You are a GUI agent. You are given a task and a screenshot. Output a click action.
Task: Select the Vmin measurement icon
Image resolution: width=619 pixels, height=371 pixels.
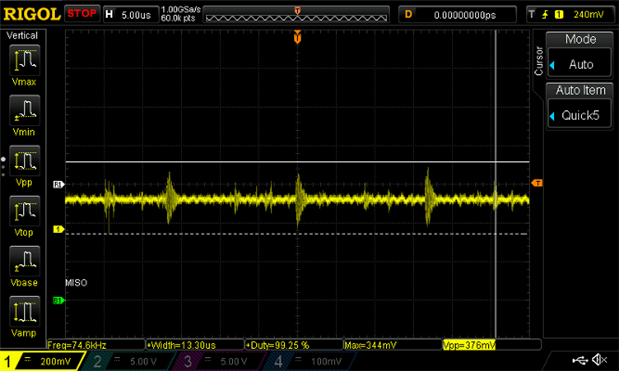(24, 111)
